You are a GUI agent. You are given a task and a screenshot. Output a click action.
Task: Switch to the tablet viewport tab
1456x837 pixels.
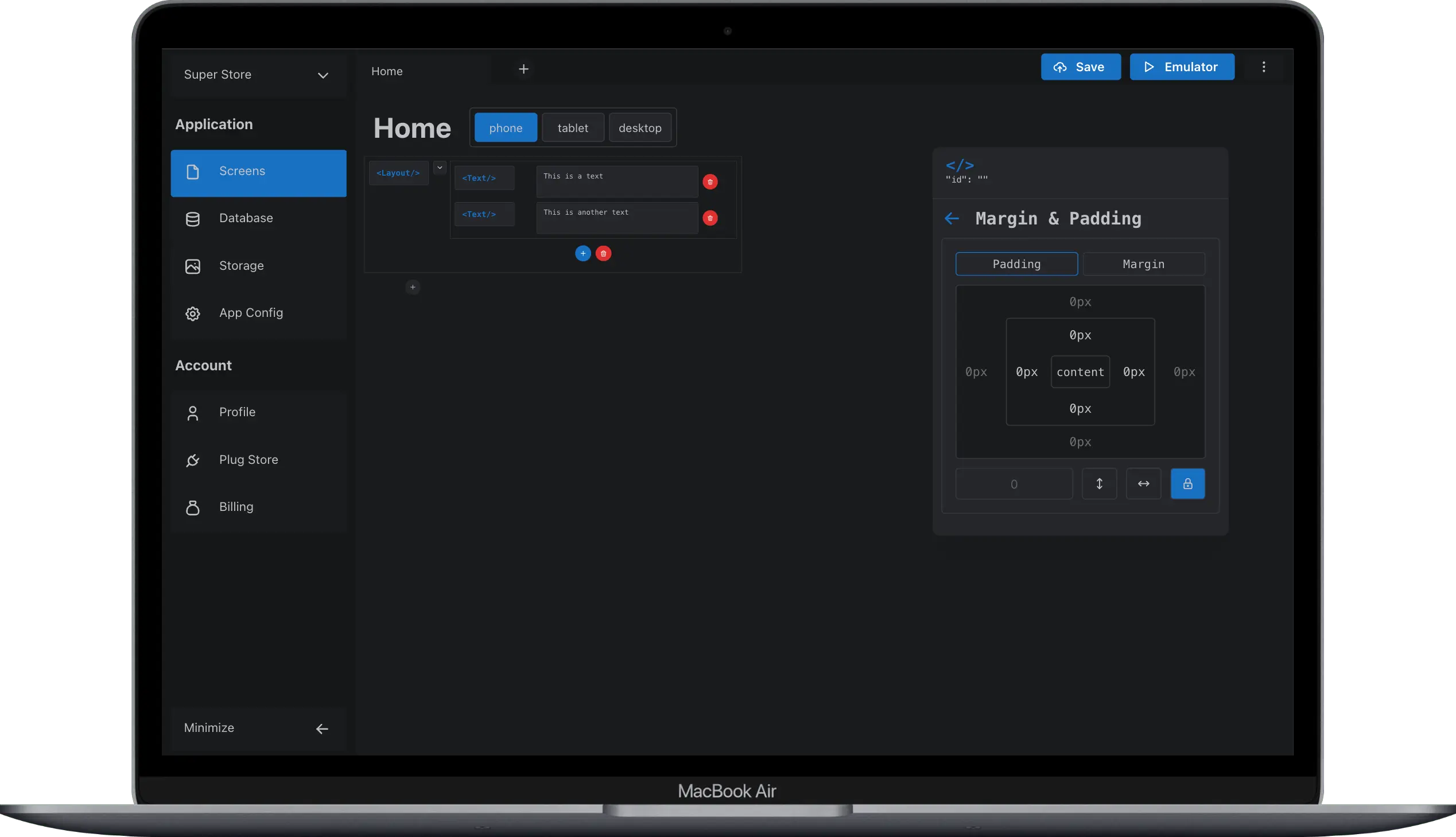point(573,127)
